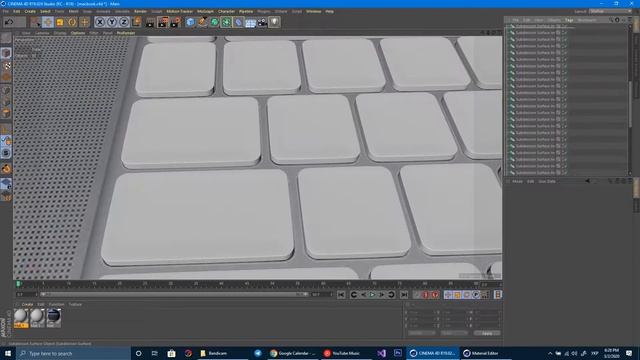Open the viewport ProRender menu

126,33
